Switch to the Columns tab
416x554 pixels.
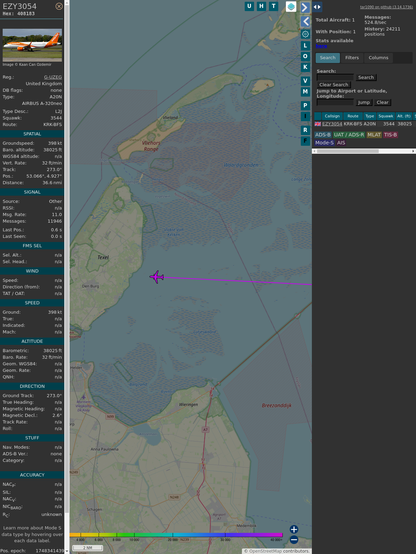pos(378,58)
